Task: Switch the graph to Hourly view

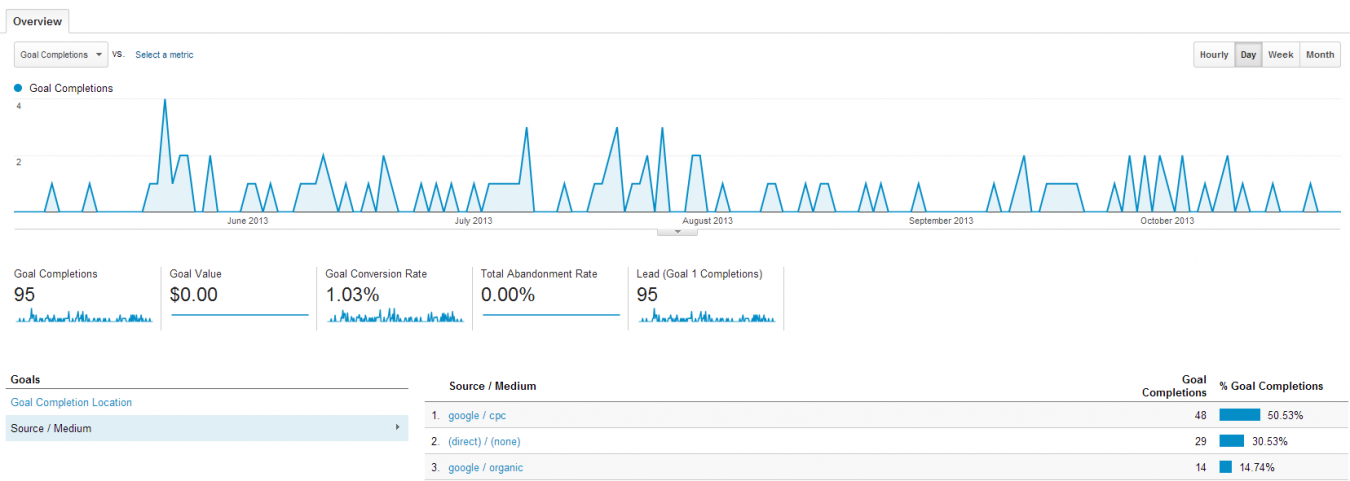Action: (x=1214, y=55)
